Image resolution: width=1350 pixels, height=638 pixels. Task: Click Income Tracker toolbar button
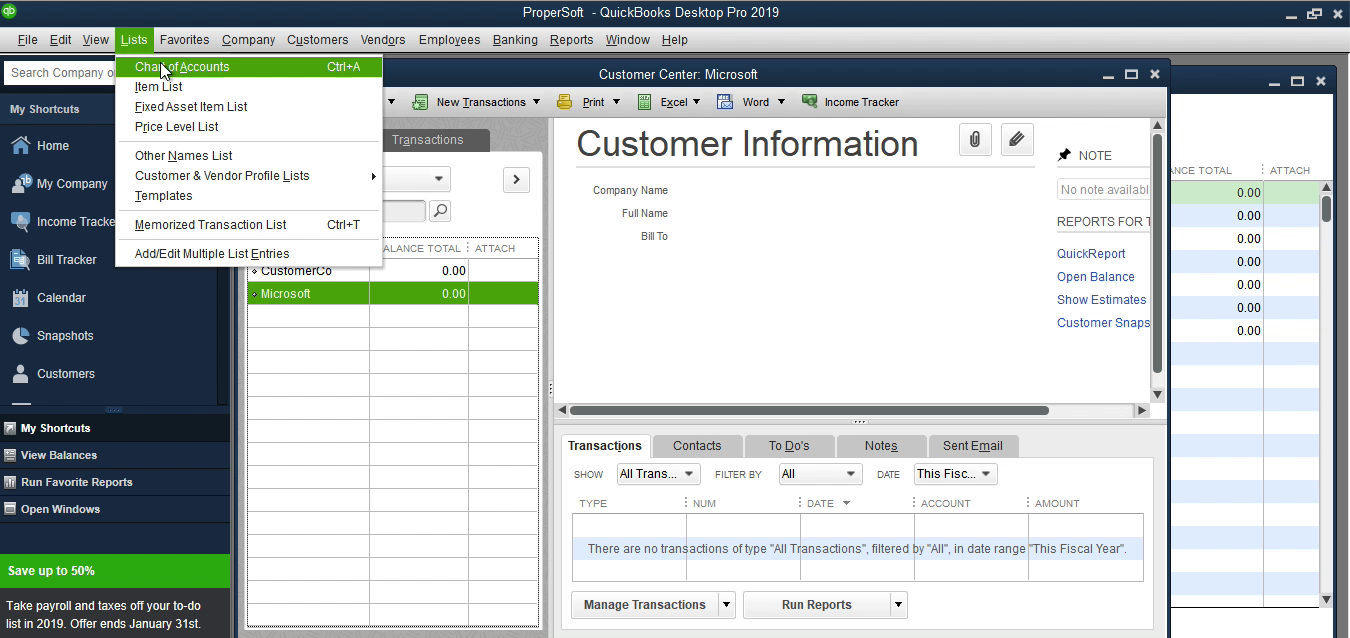[x=851, y=102]
